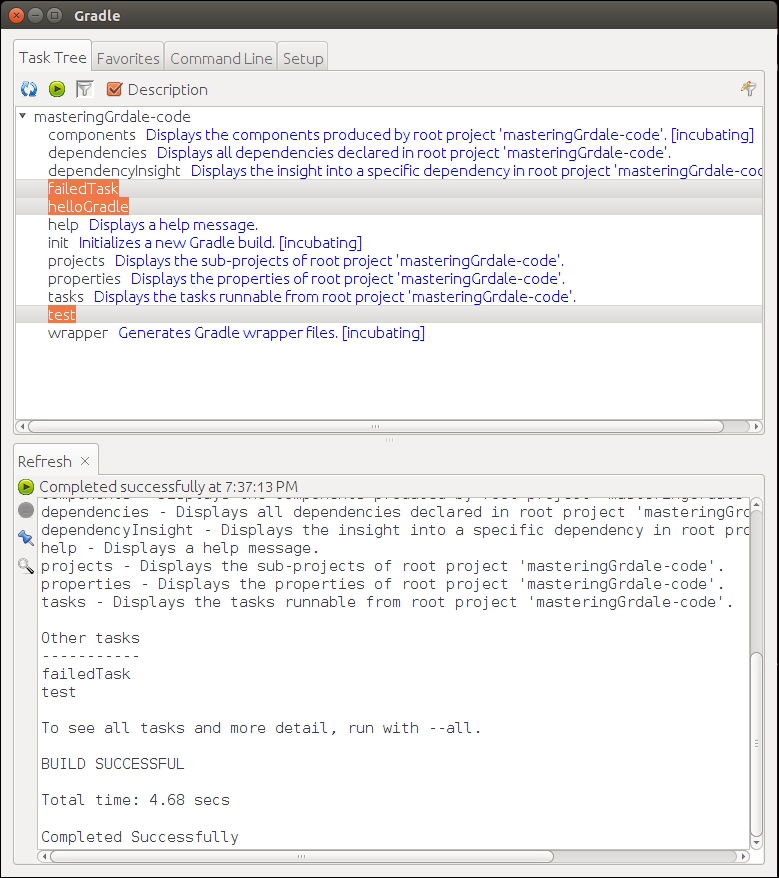Screen dimensions: 779x878
Task: Open the Command Line tab
Action: pos(221,58)
